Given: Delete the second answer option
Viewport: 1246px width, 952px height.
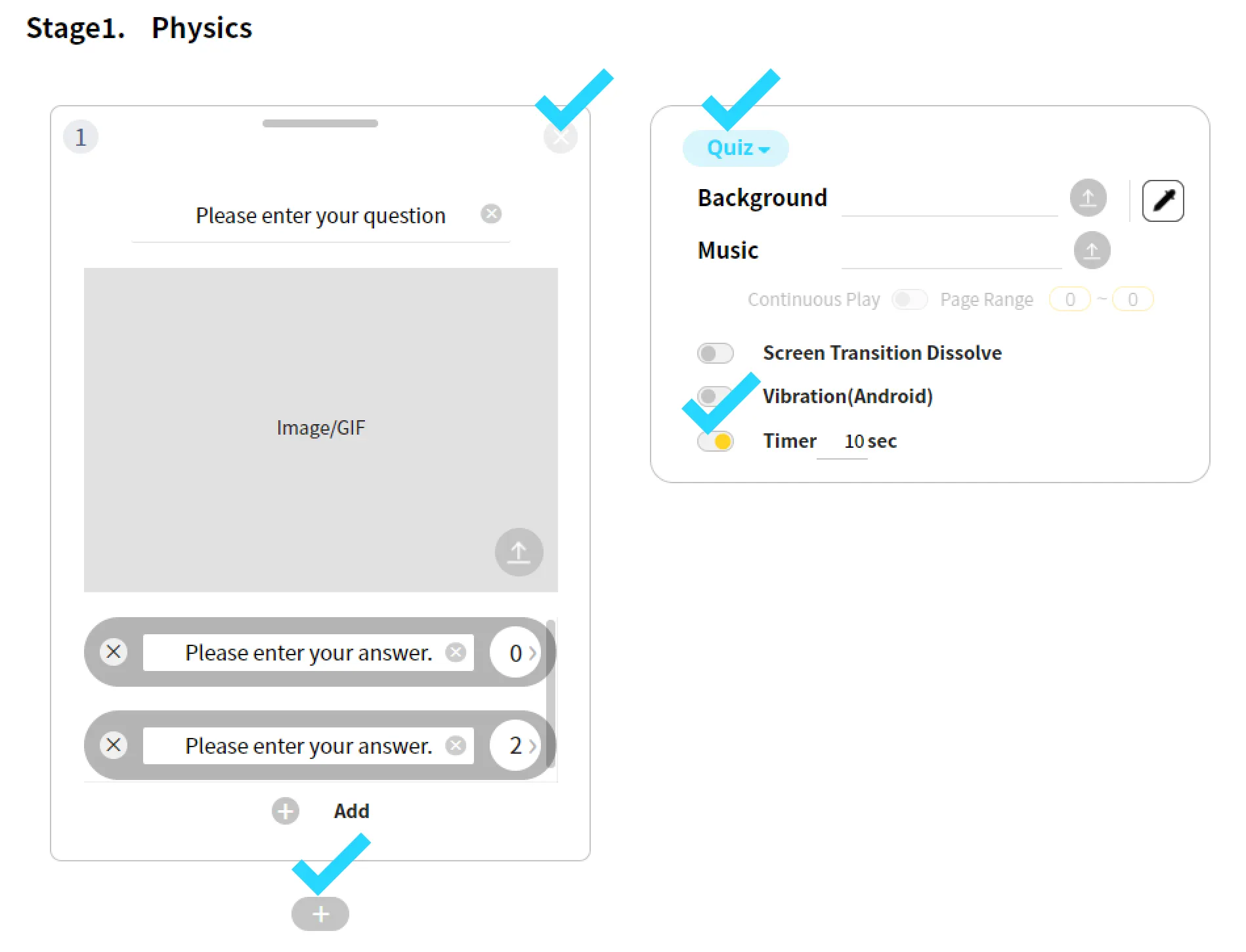Looking at the screenshot, I should pos(114,745).
